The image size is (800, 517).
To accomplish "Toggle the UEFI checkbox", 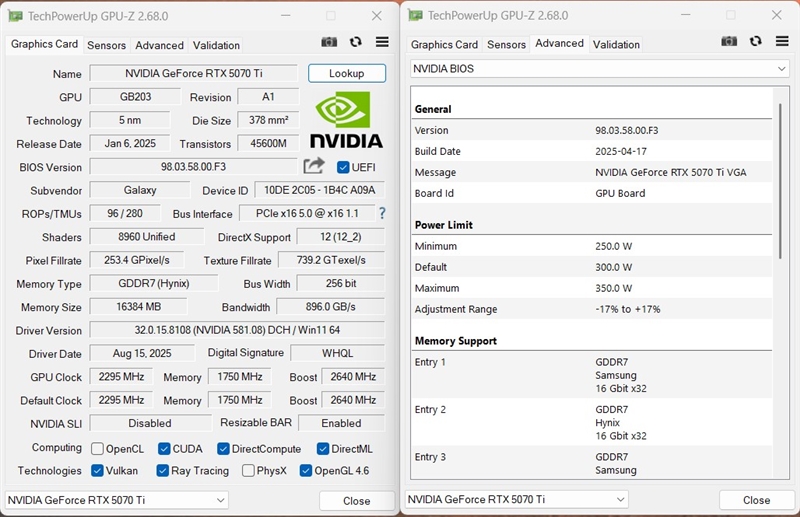I will (x=343, y=167).
